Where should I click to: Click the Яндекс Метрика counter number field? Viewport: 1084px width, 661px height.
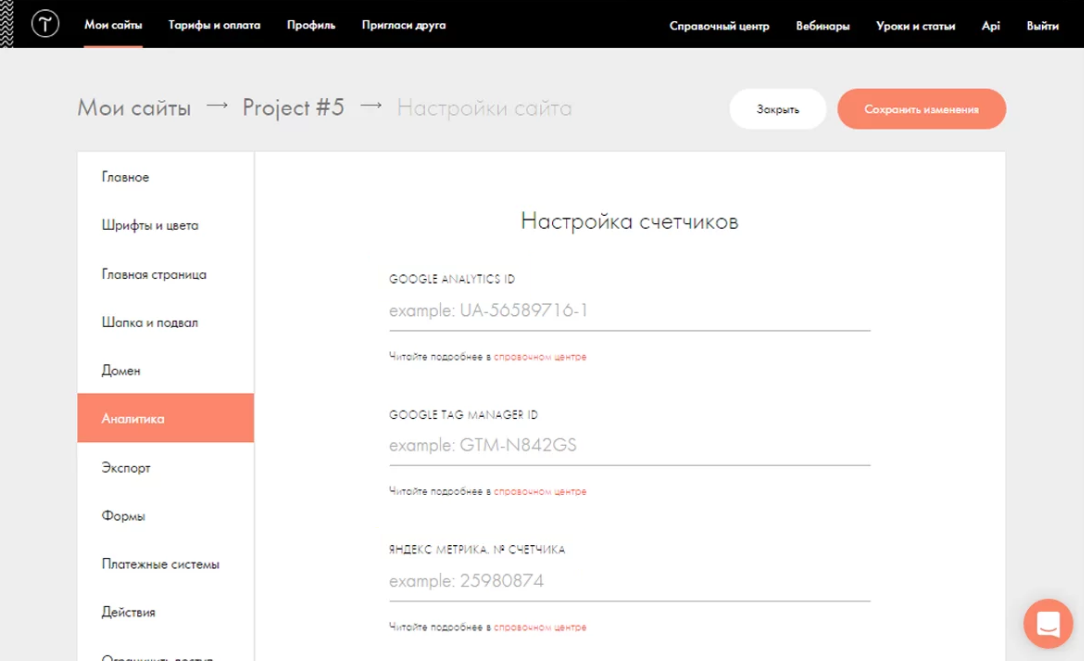click(x=629, y=581)
